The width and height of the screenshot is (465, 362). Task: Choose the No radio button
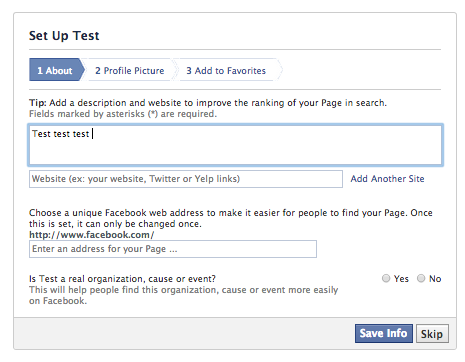(421, 278)
